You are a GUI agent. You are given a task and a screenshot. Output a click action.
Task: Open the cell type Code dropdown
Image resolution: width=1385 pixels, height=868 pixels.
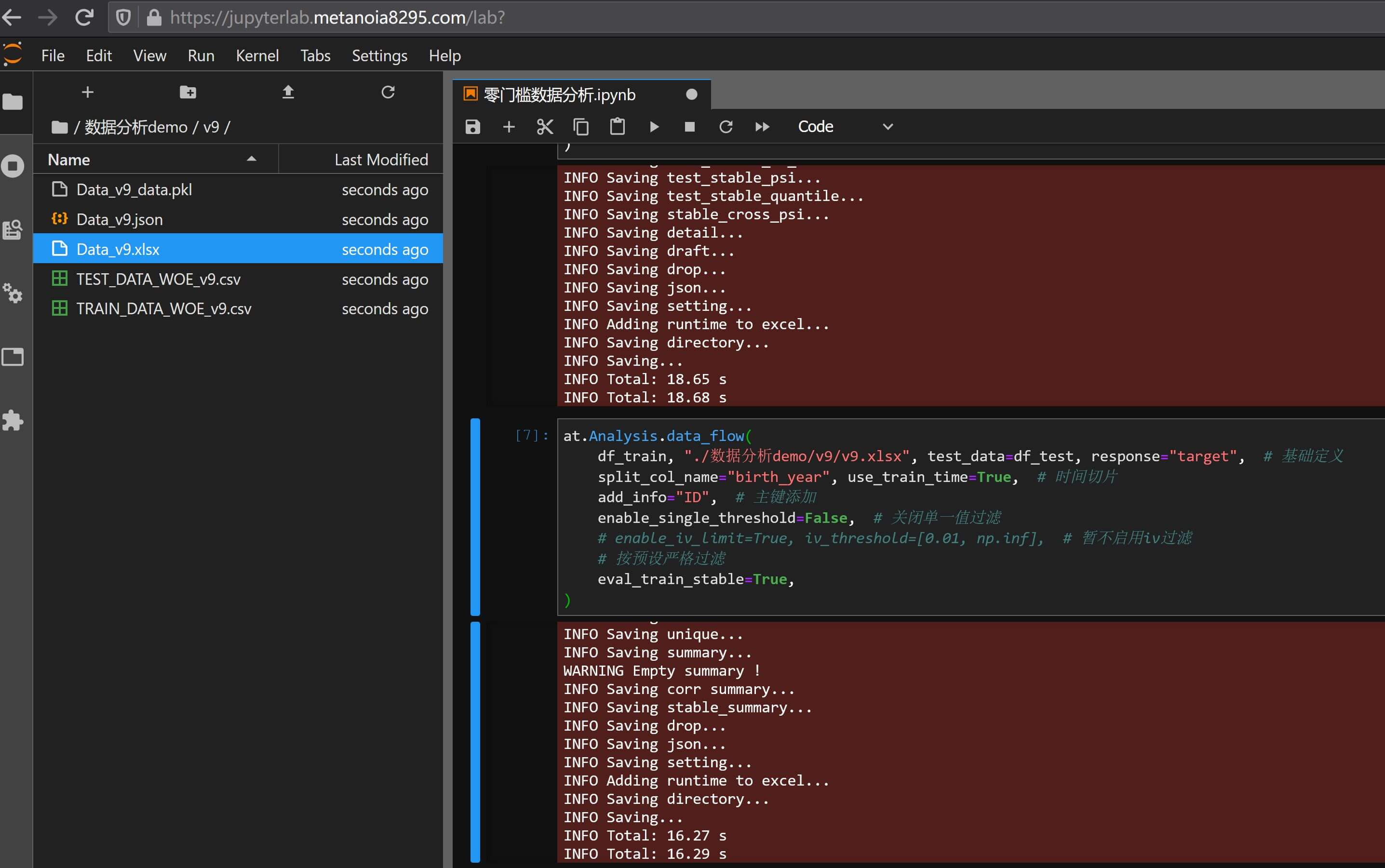point(844,126)
